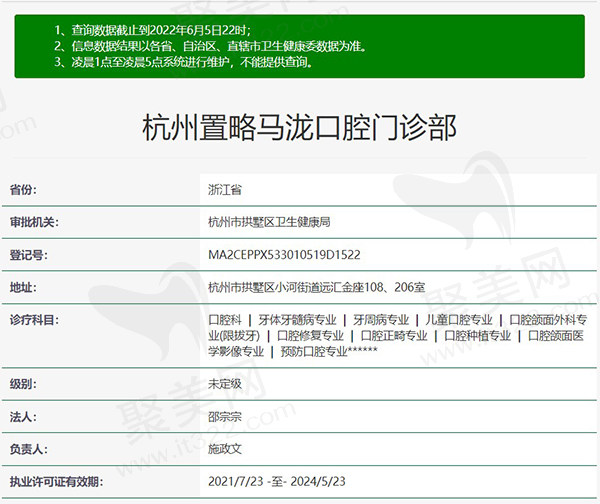The height and width of the screenshot is (504, 600).
Task: Click the 负责人 label
Action: [29, 449]
